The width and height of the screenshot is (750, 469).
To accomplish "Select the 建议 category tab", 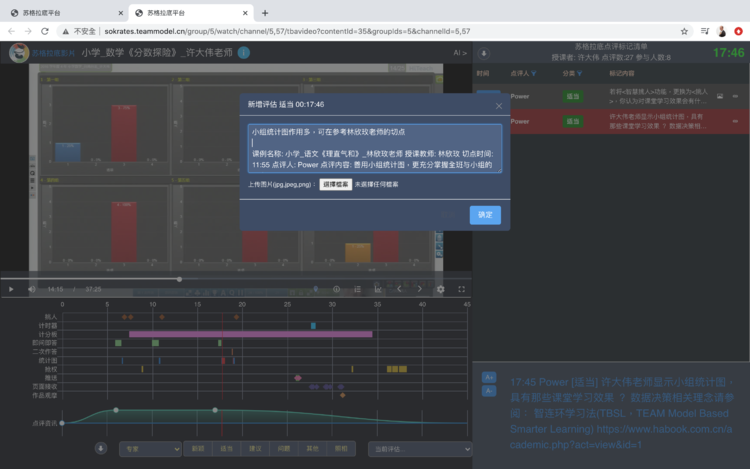I will (255, 450).
